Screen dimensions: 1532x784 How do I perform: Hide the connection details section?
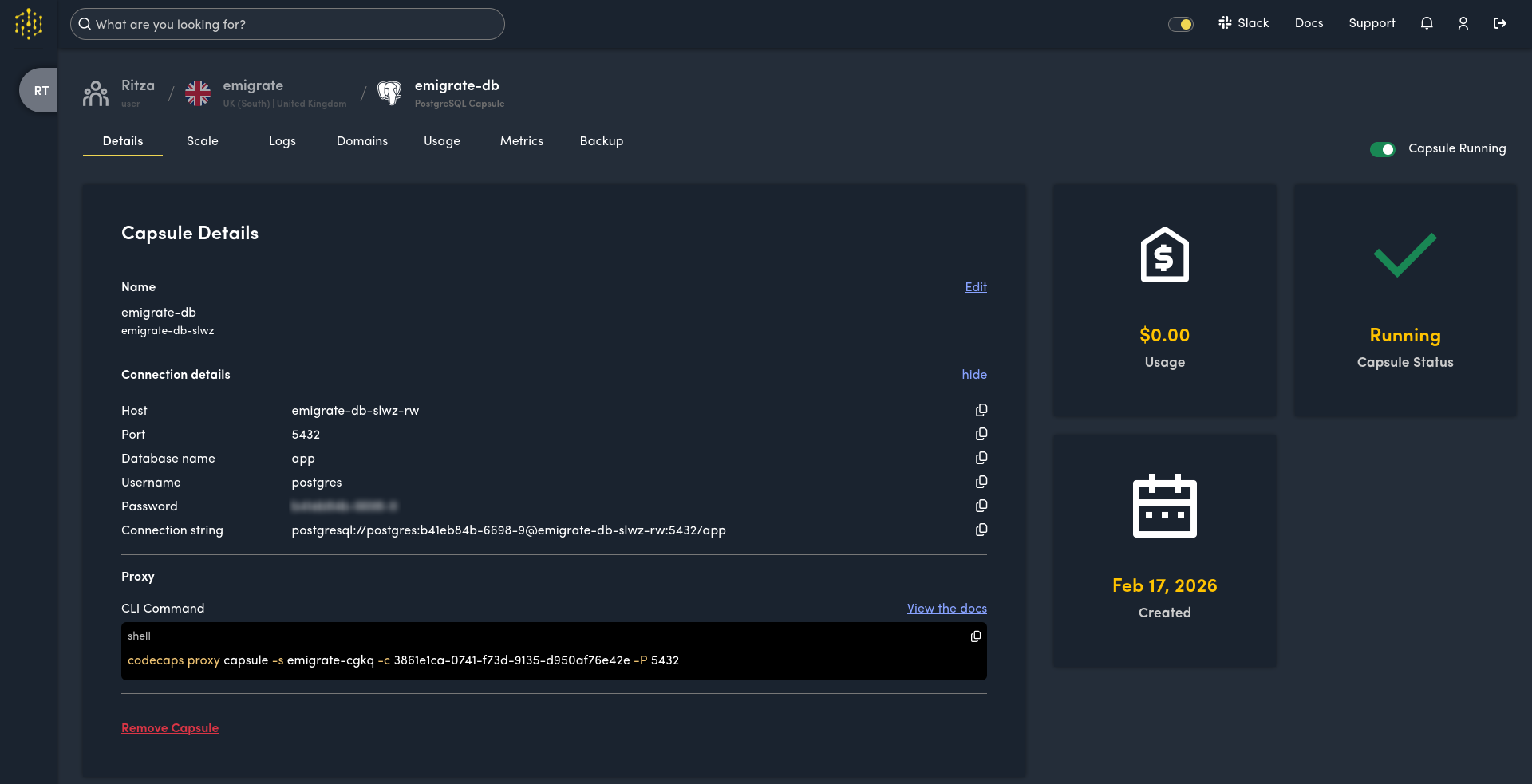tap(973, 374)
